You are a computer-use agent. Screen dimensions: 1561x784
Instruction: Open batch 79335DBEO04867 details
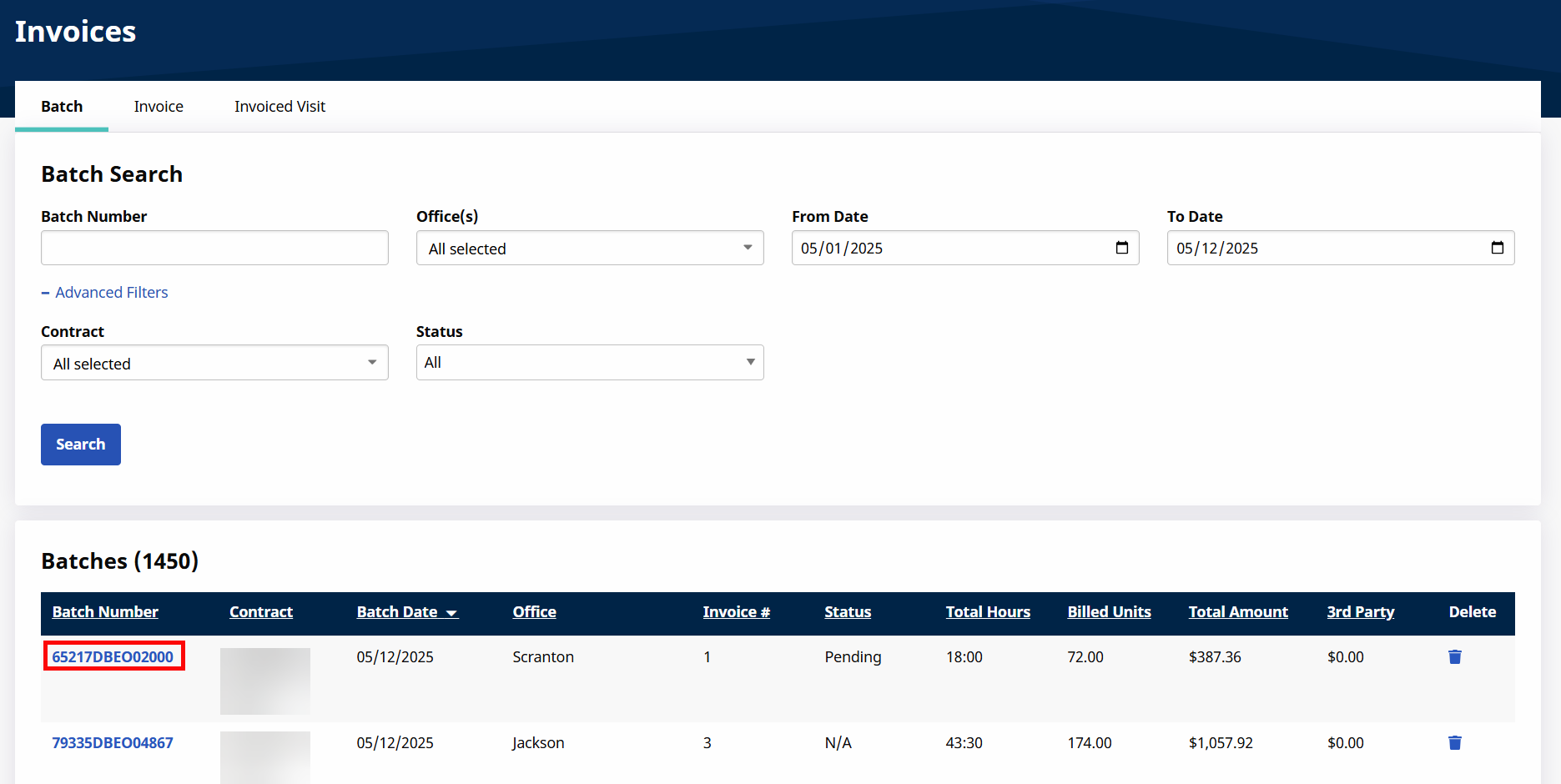pyautogui.click(x=112, y=742)
